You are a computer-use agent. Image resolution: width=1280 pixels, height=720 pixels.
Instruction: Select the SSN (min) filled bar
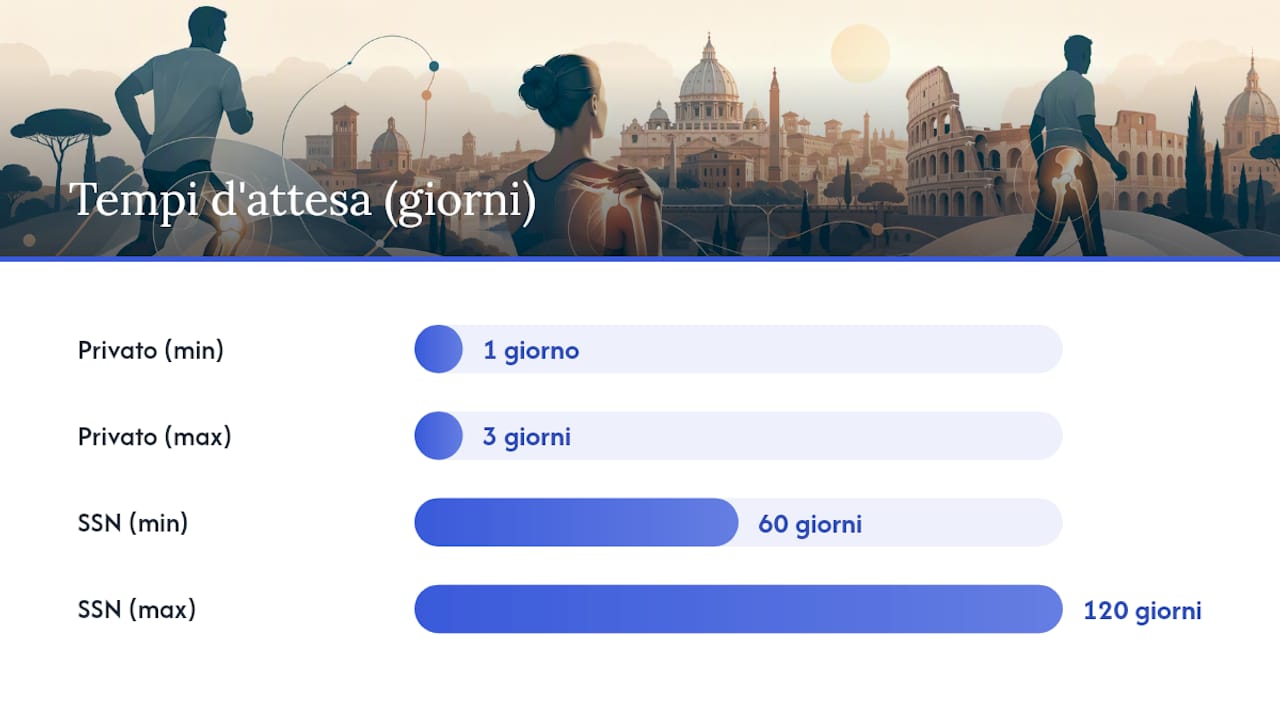point(576,522)
